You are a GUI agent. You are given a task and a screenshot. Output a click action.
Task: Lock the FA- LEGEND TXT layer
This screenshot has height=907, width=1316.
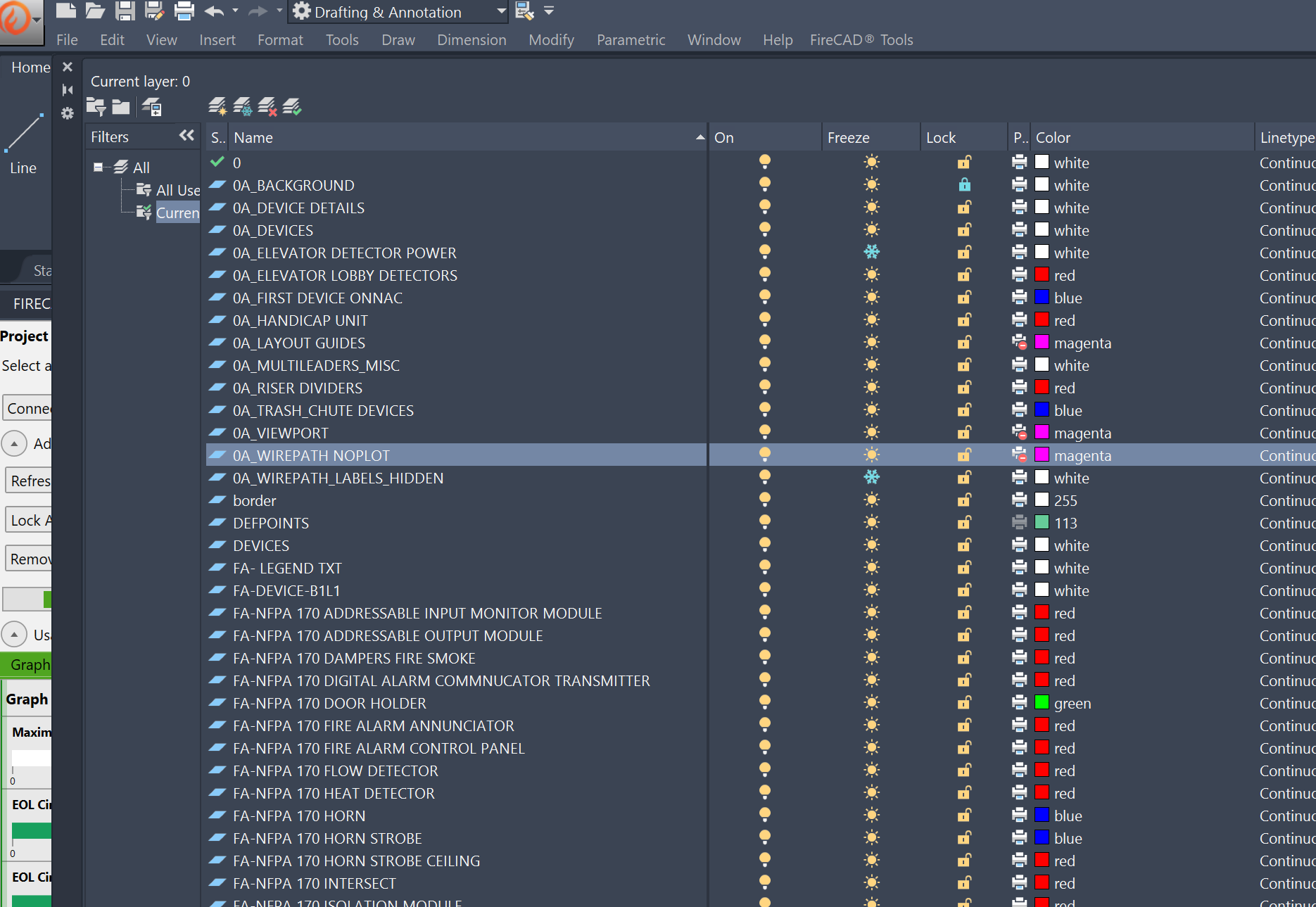tap(964, 567)
